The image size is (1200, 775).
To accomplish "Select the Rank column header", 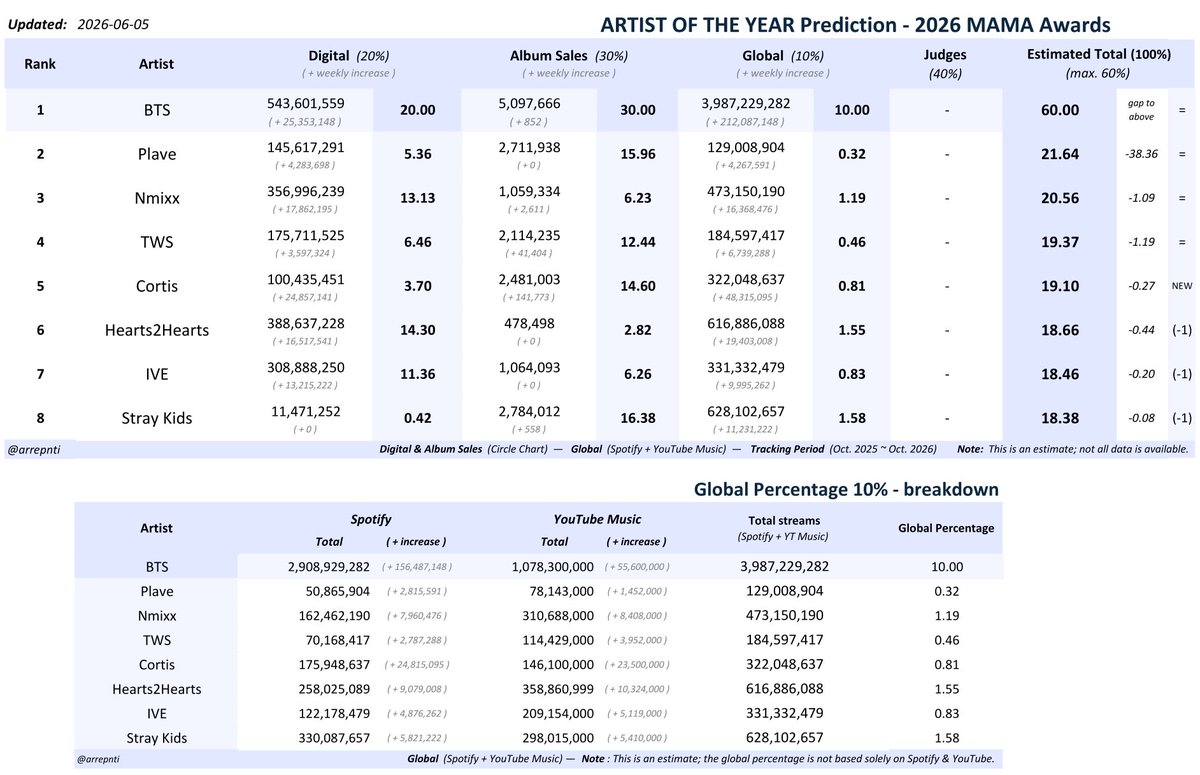I will (40, 64).
